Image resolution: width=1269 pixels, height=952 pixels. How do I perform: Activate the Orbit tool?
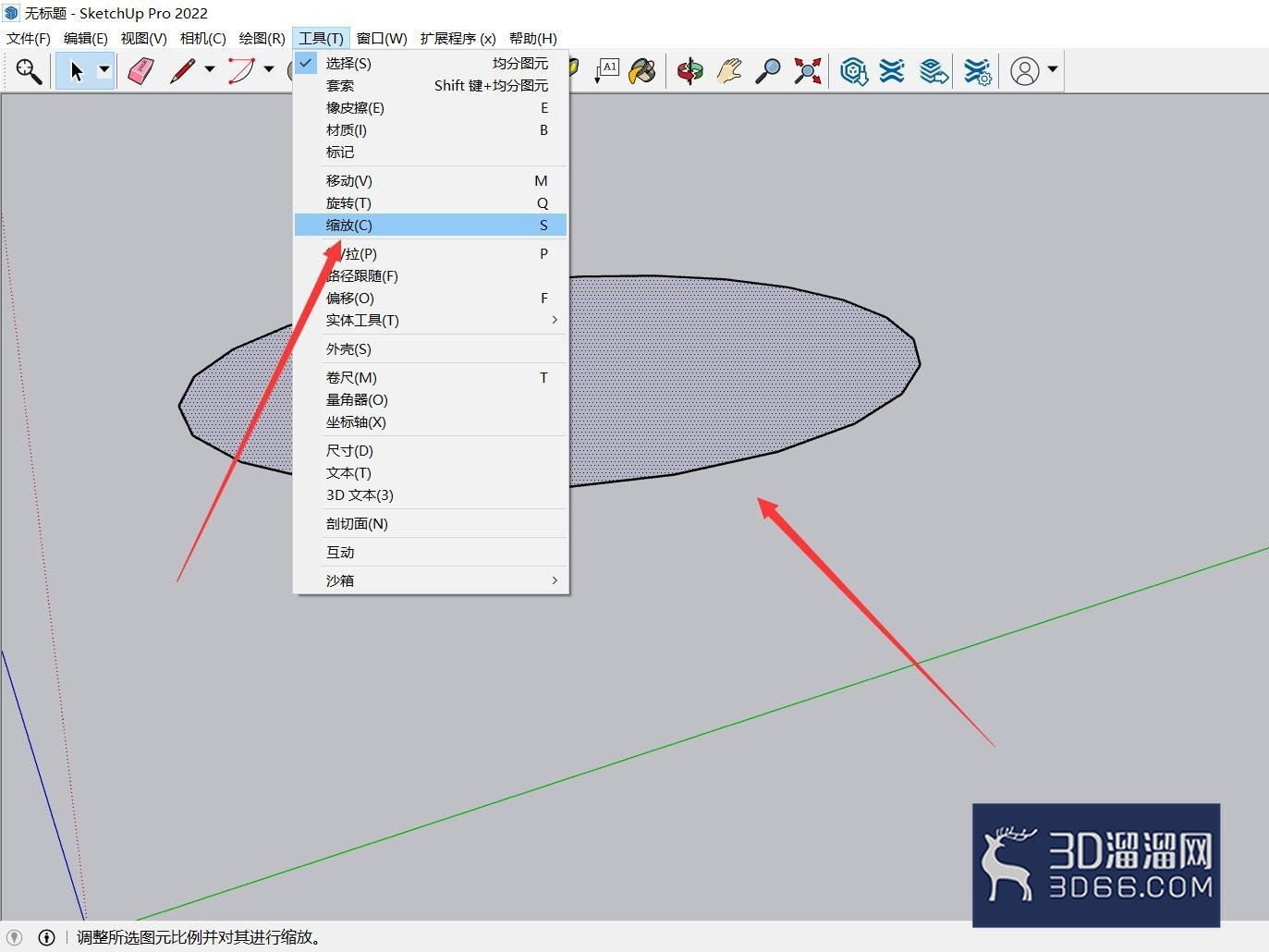pyautogui.click(x=689, y=71)
